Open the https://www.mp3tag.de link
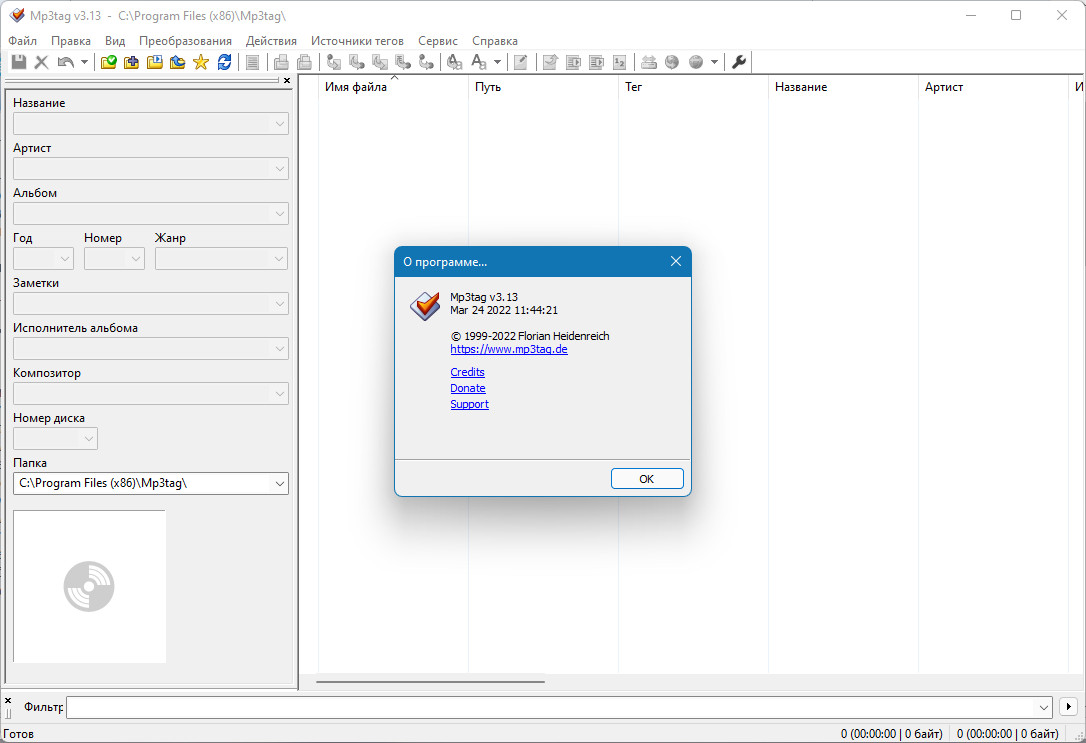 click(509, 350)
